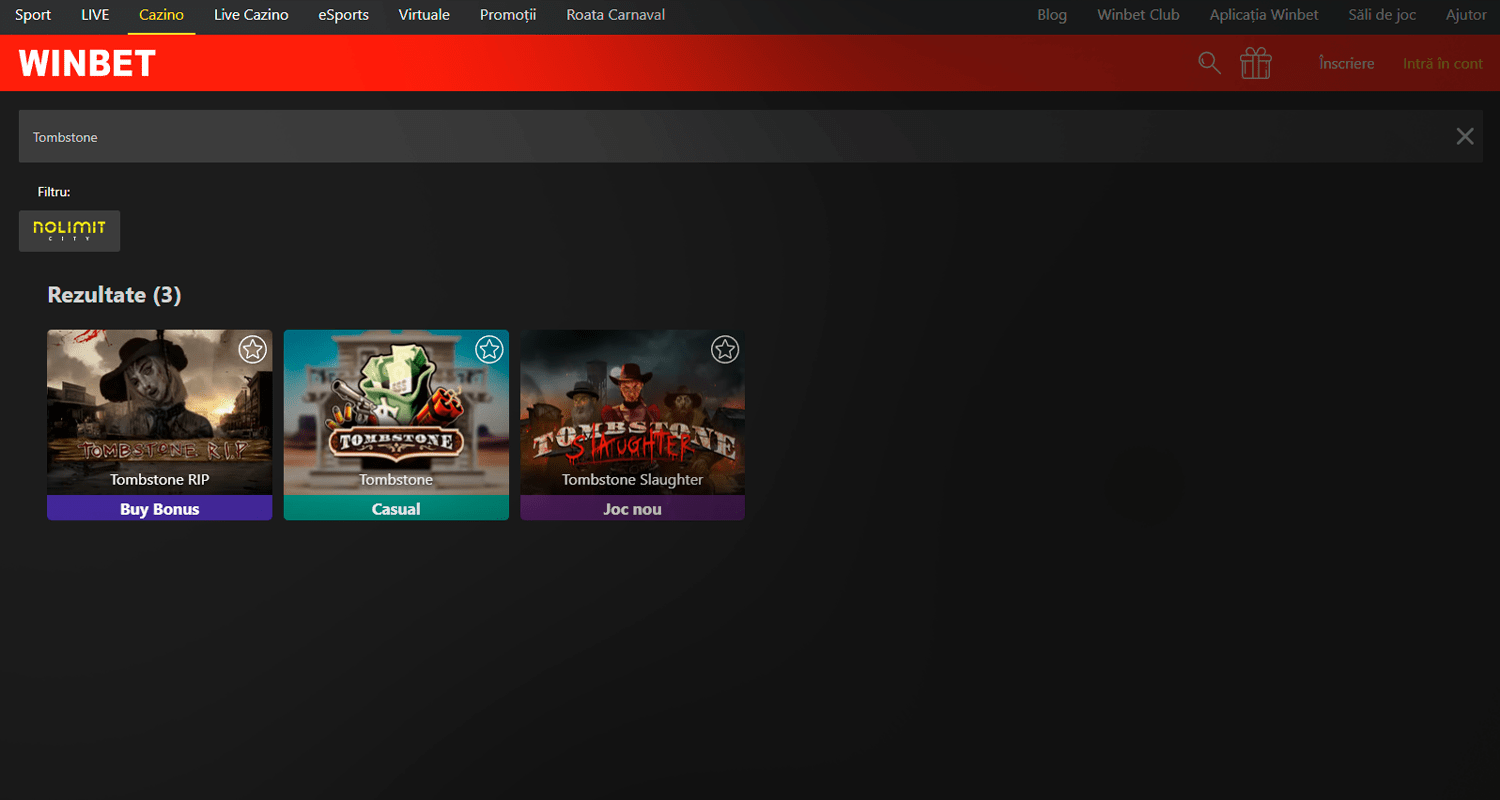The height and width of the screenshot is (800, 1500).
Task: Go to the eSports section
Action: click(x=343, y=15)
